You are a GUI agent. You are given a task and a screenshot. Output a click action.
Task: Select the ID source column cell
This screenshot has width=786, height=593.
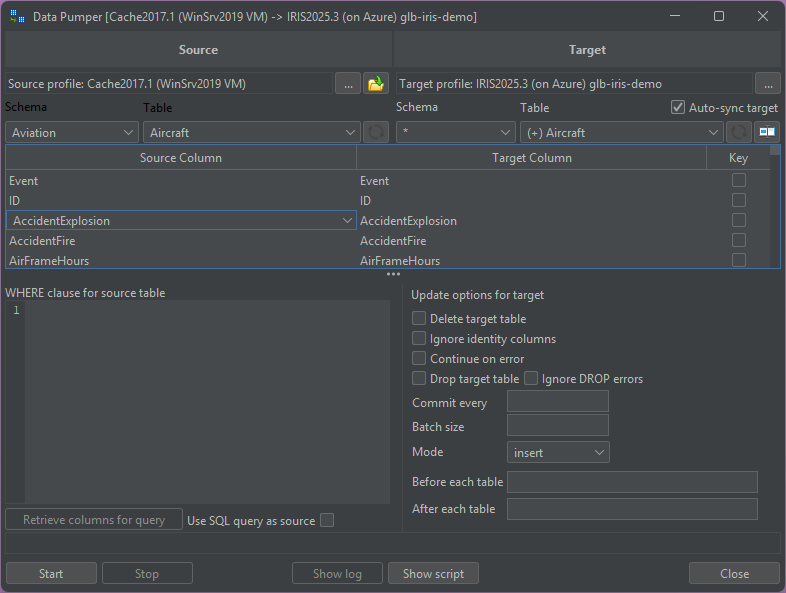[180, 201]
